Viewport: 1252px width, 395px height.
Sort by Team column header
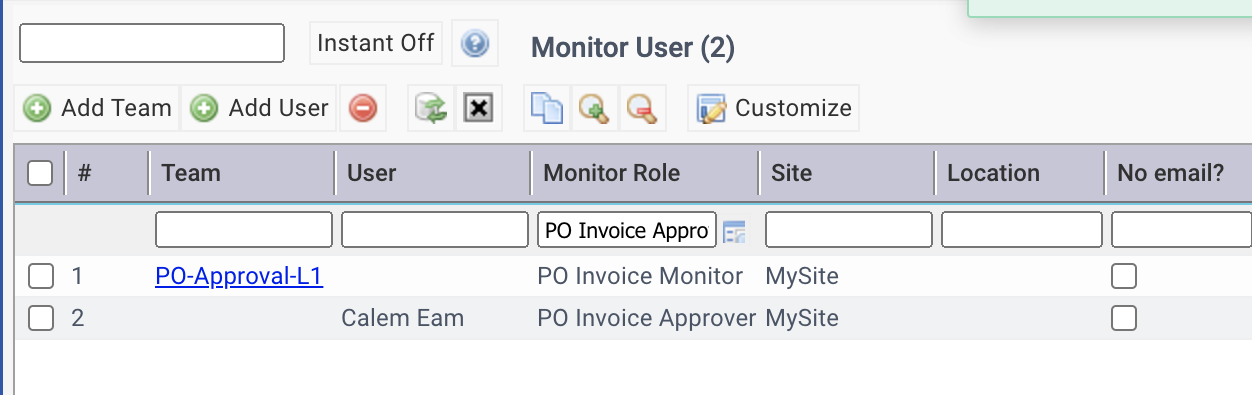(191, 173)
